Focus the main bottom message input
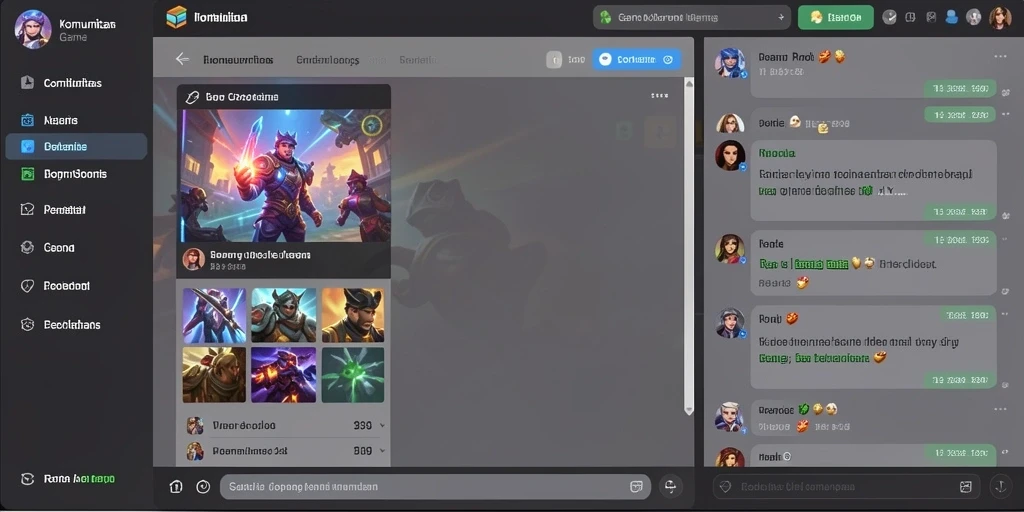 tap(436, 487)
